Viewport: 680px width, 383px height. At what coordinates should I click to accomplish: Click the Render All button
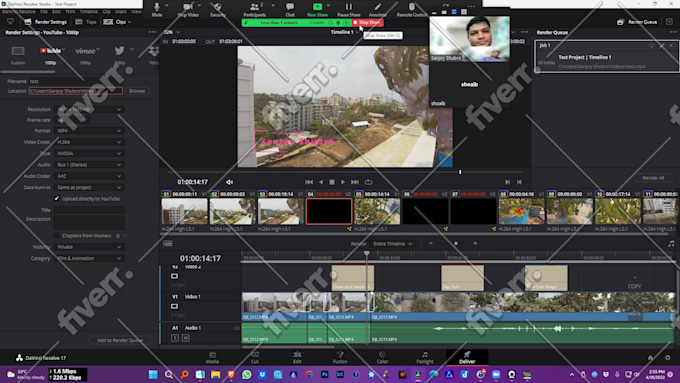[653, 178]
